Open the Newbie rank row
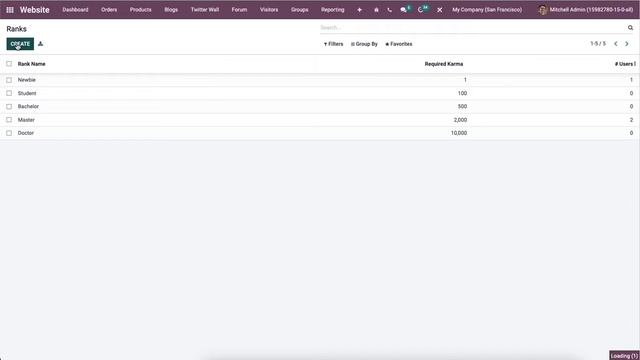 (x=320, y=80)
